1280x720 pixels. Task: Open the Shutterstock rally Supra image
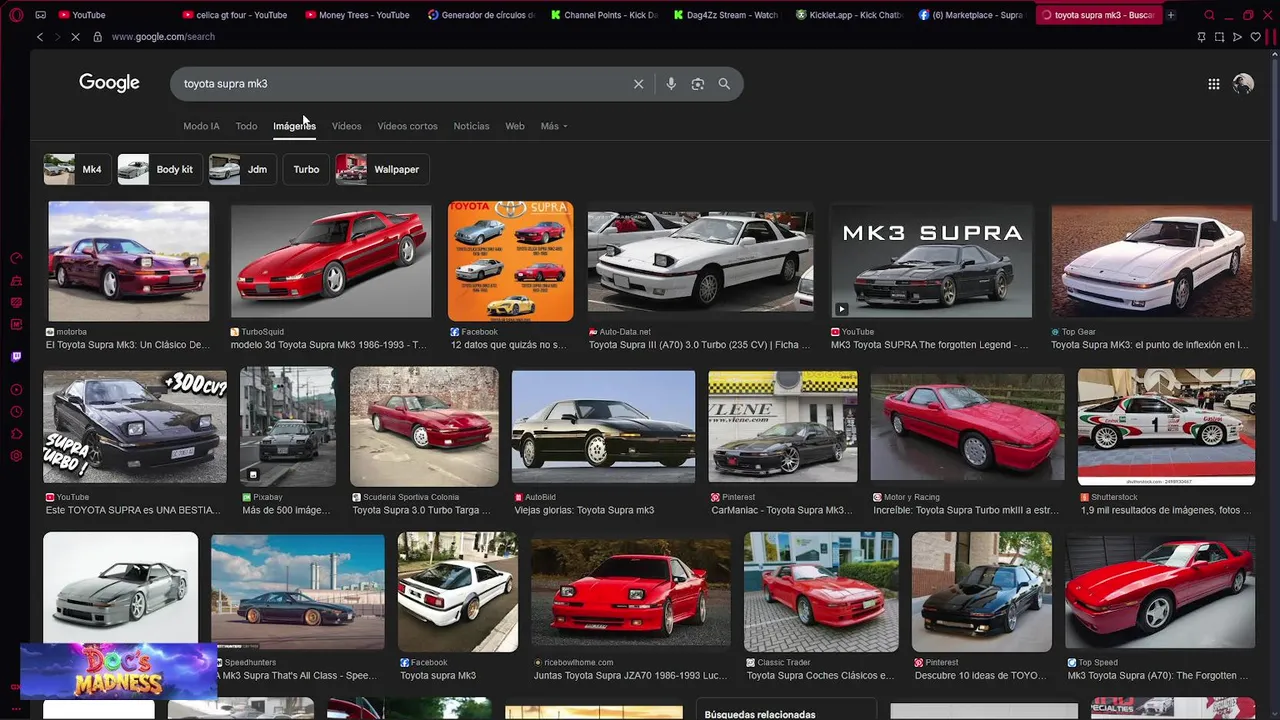click(x=1166, y=427)
